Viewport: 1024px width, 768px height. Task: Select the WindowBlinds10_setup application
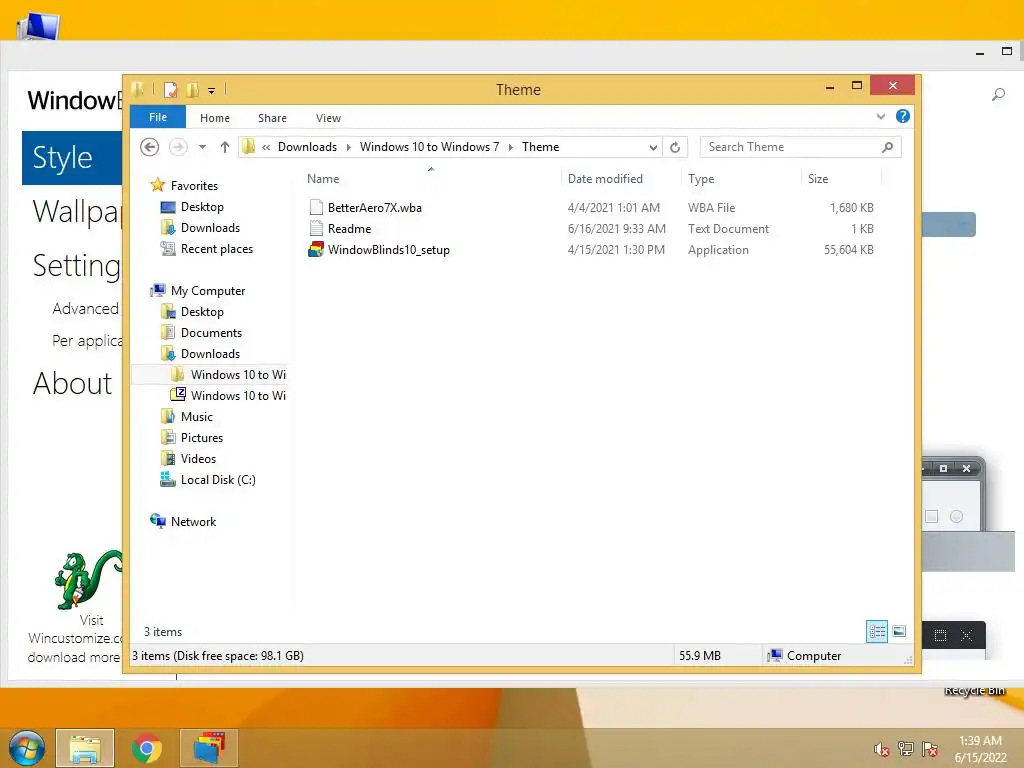[389, 249]
